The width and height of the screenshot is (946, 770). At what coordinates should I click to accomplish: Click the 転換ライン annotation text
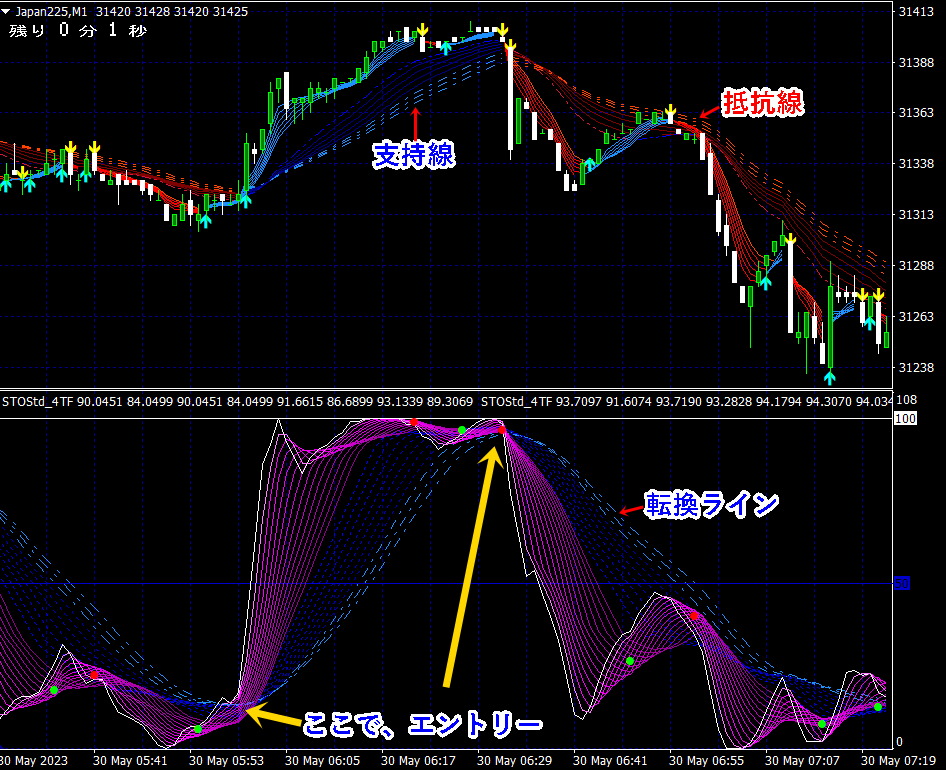(x=711, y=505)
